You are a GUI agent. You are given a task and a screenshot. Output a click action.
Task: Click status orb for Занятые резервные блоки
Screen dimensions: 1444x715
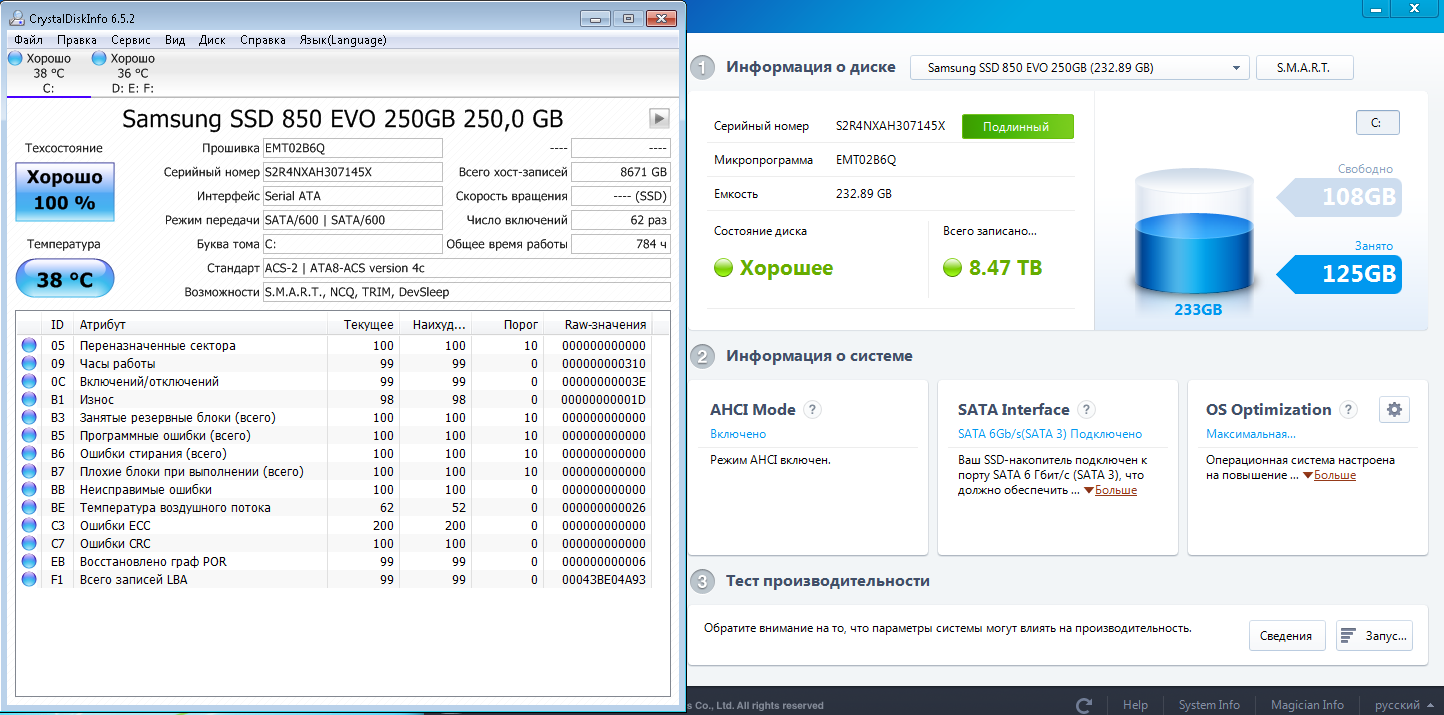(29, 418)
